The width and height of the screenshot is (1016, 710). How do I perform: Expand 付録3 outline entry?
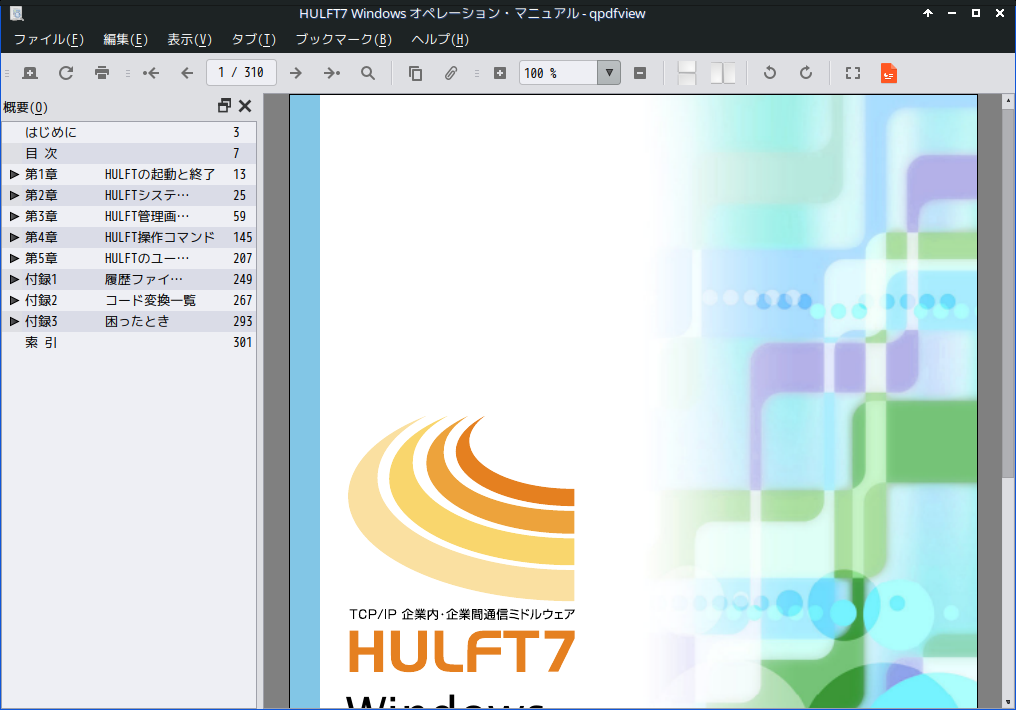point(14,321)
